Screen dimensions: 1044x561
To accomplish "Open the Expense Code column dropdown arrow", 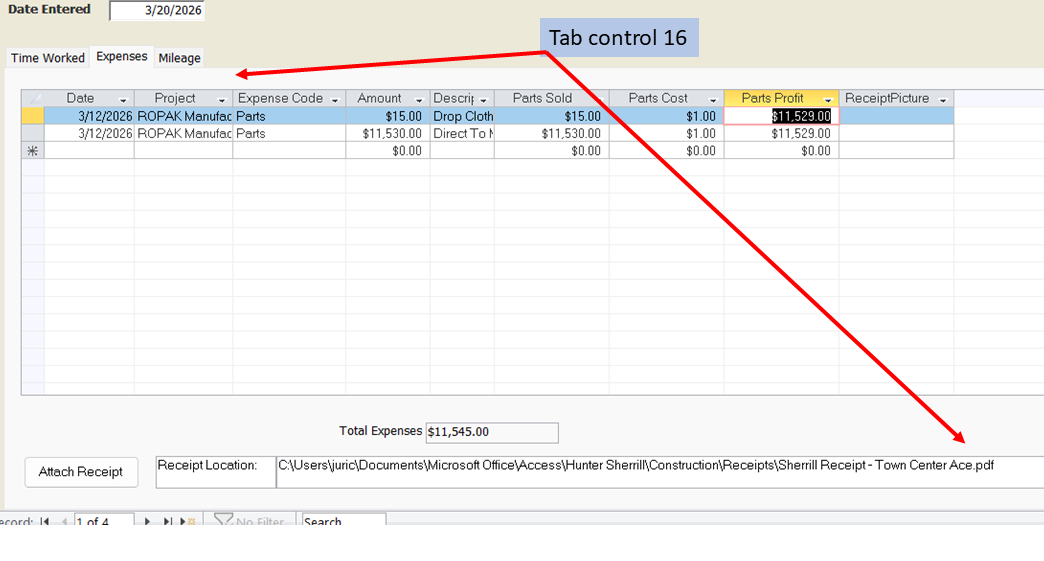I will click(335, 100).
